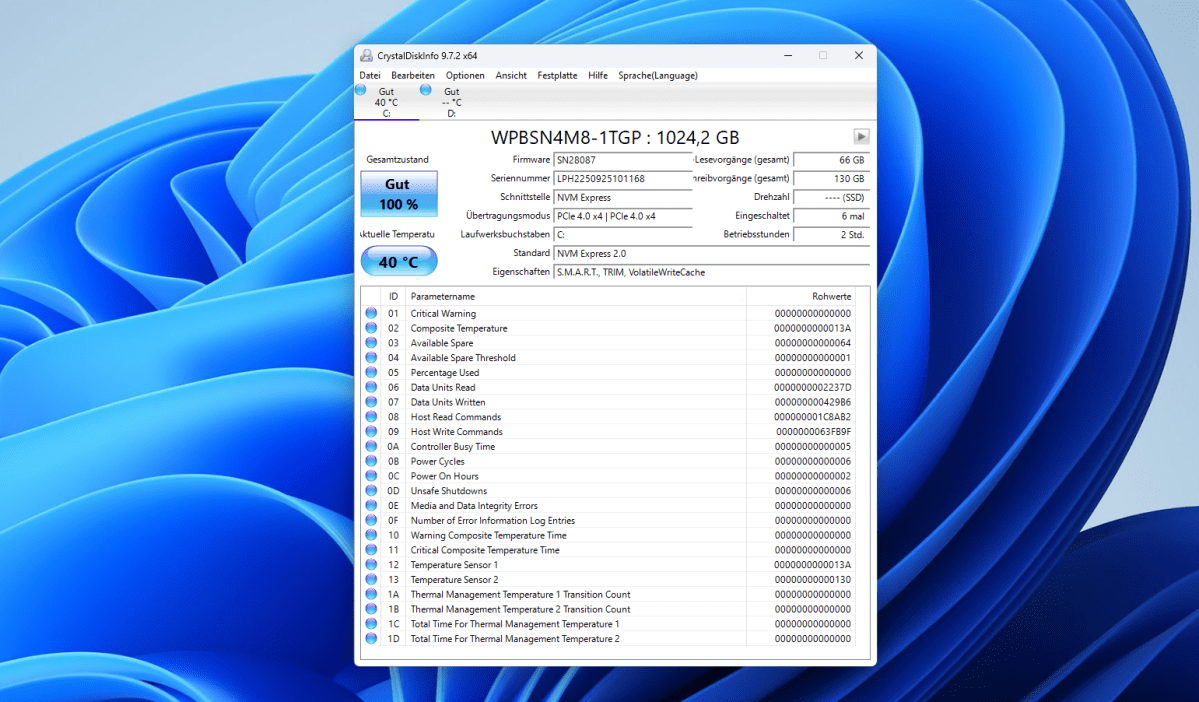1199x702 pixels.
Task: Open the Sprache(Language) menu
Action: click(657, 75)
